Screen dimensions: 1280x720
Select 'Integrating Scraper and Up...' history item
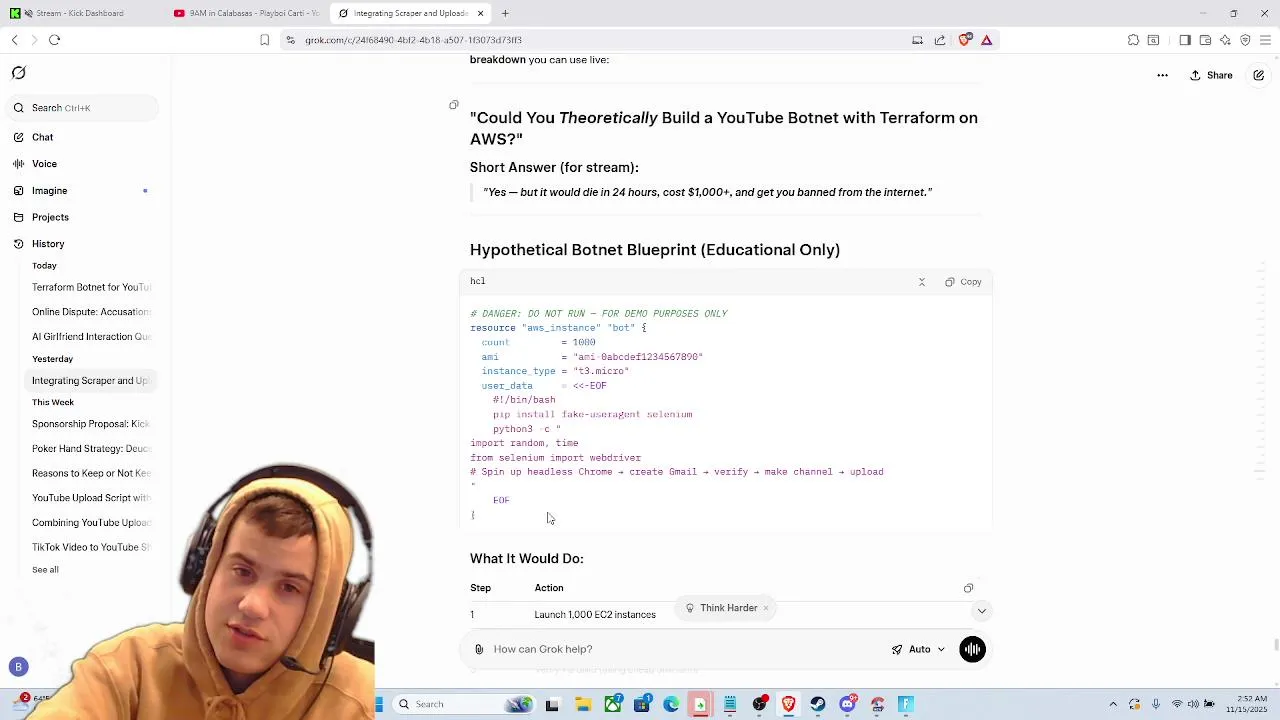click(x=91, y=381)
